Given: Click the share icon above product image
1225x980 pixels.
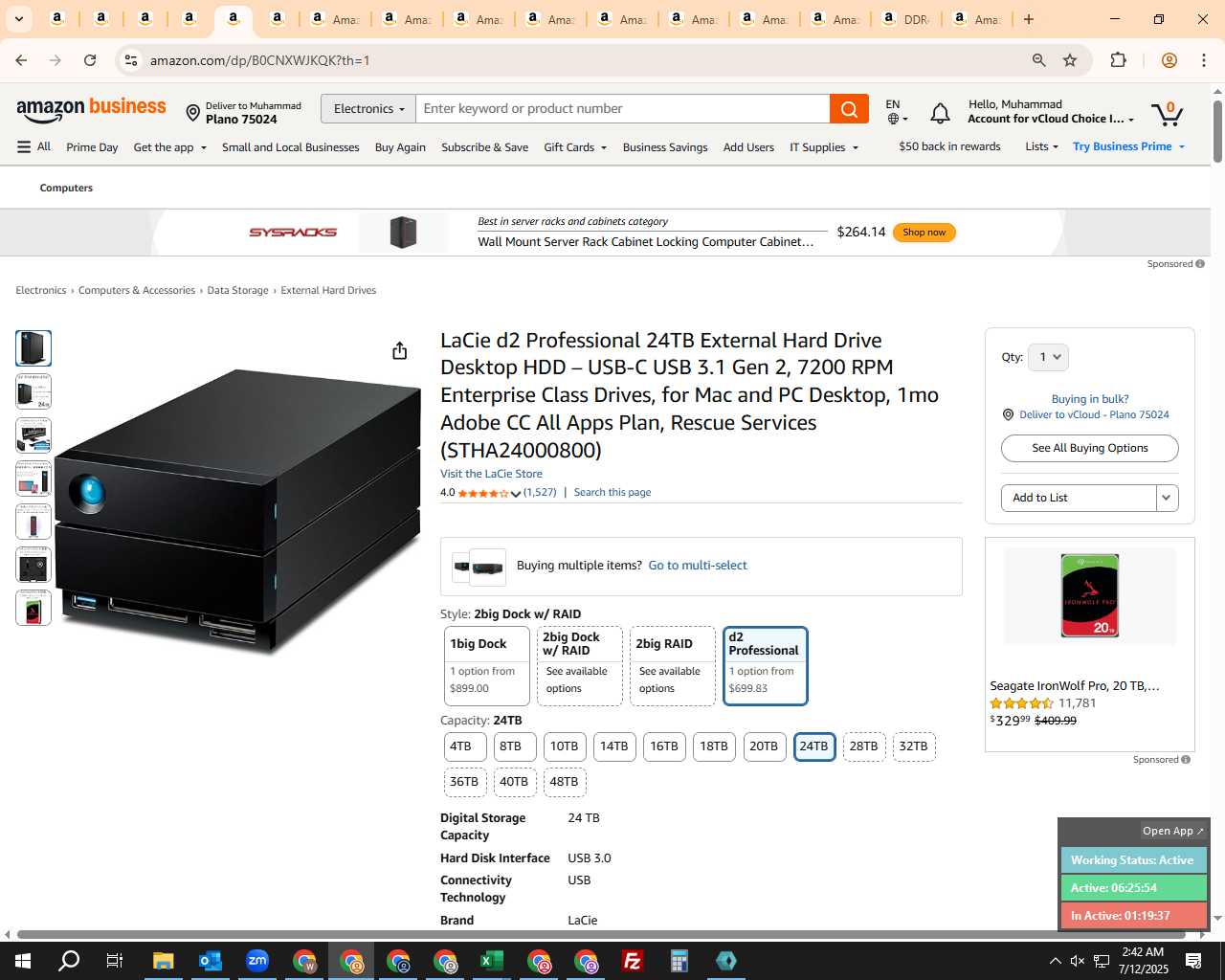Looking at the screenshot, I should 400,351.
